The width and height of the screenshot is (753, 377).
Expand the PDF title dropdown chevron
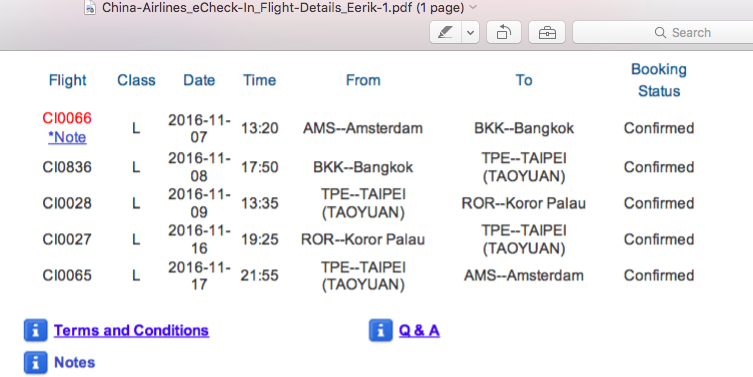click(473, 7)
